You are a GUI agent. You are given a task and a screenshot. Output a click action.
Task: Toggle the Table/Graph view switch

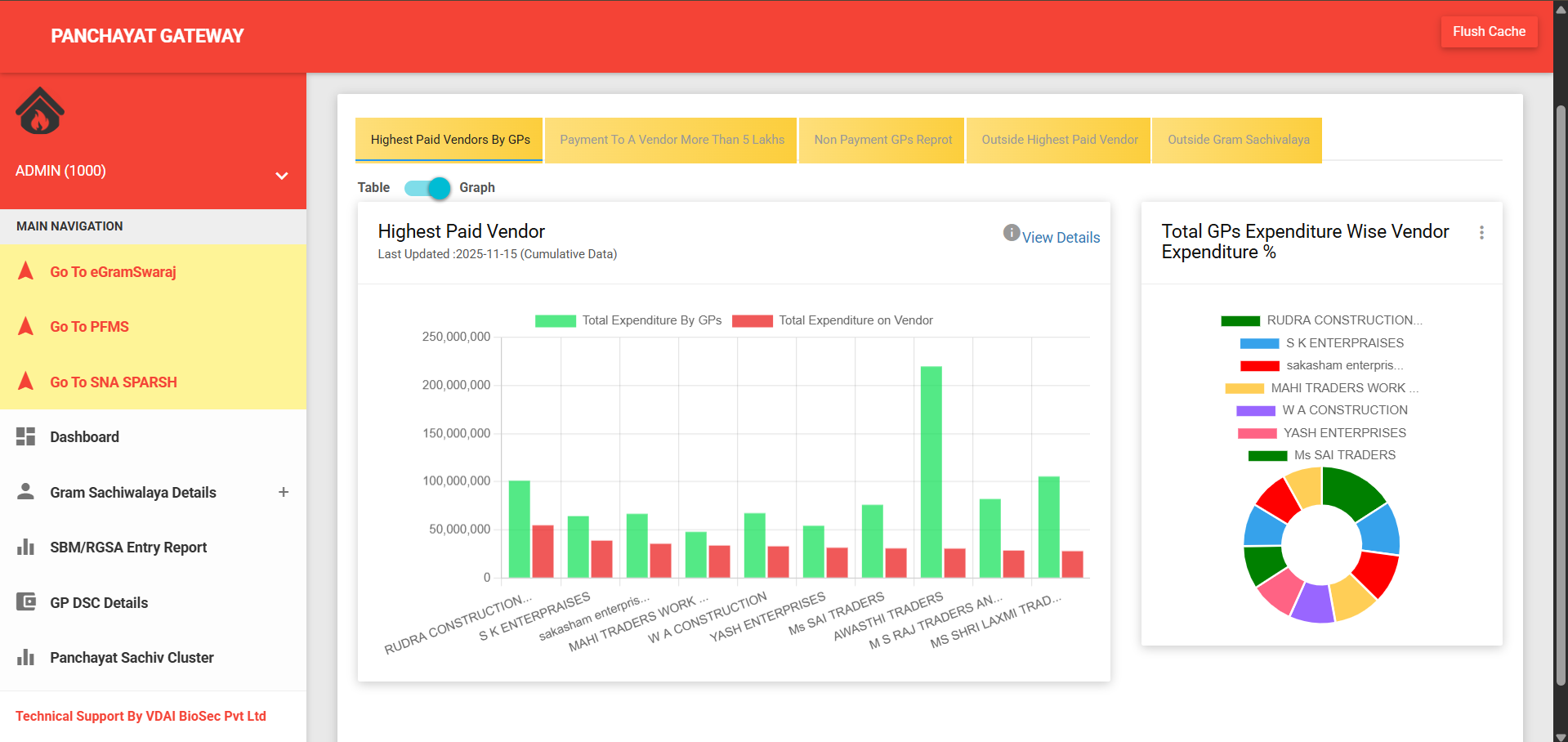click(427, 188)
